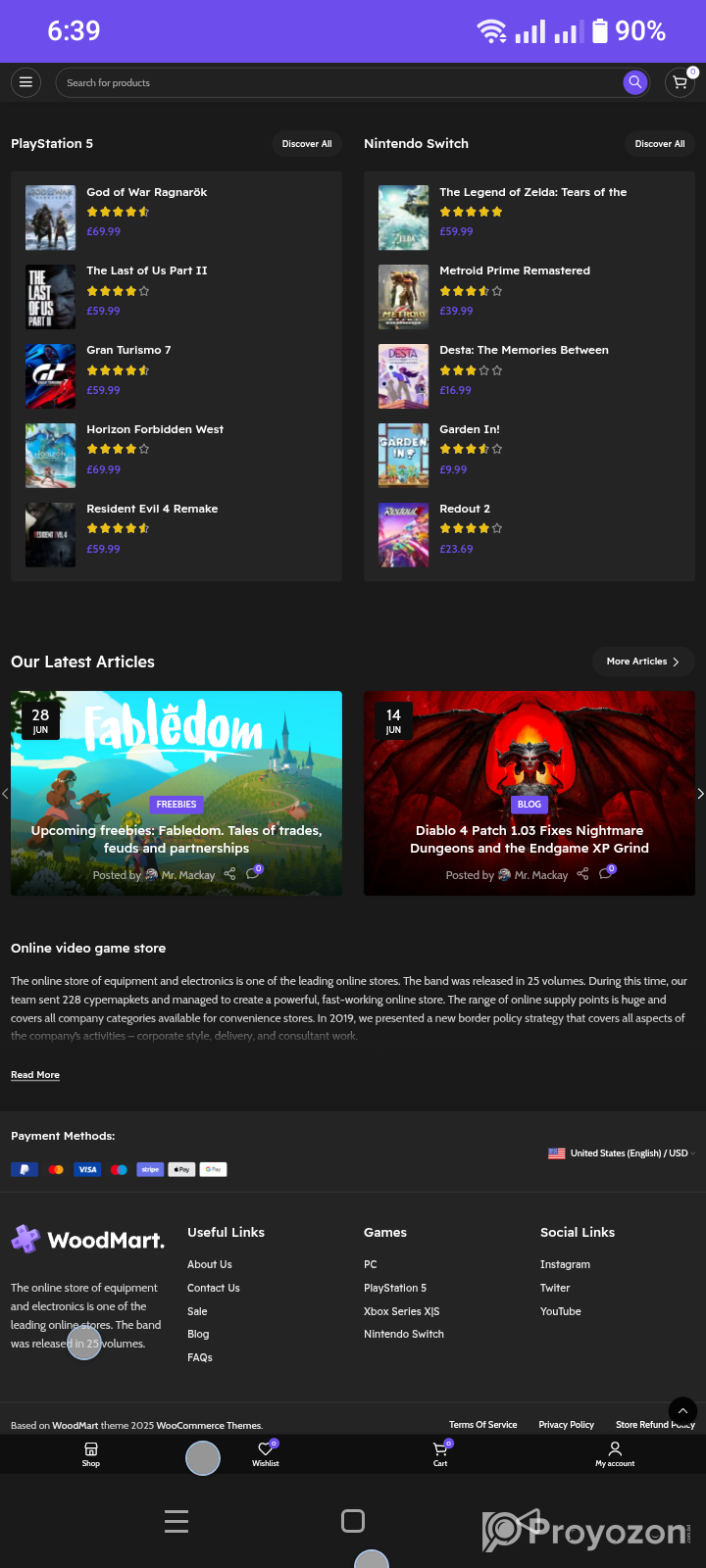Tap the Shop icon in bottom bar
This screenshot has width=706, height=1568.
pyautogui.click(x=91, y=1453)
